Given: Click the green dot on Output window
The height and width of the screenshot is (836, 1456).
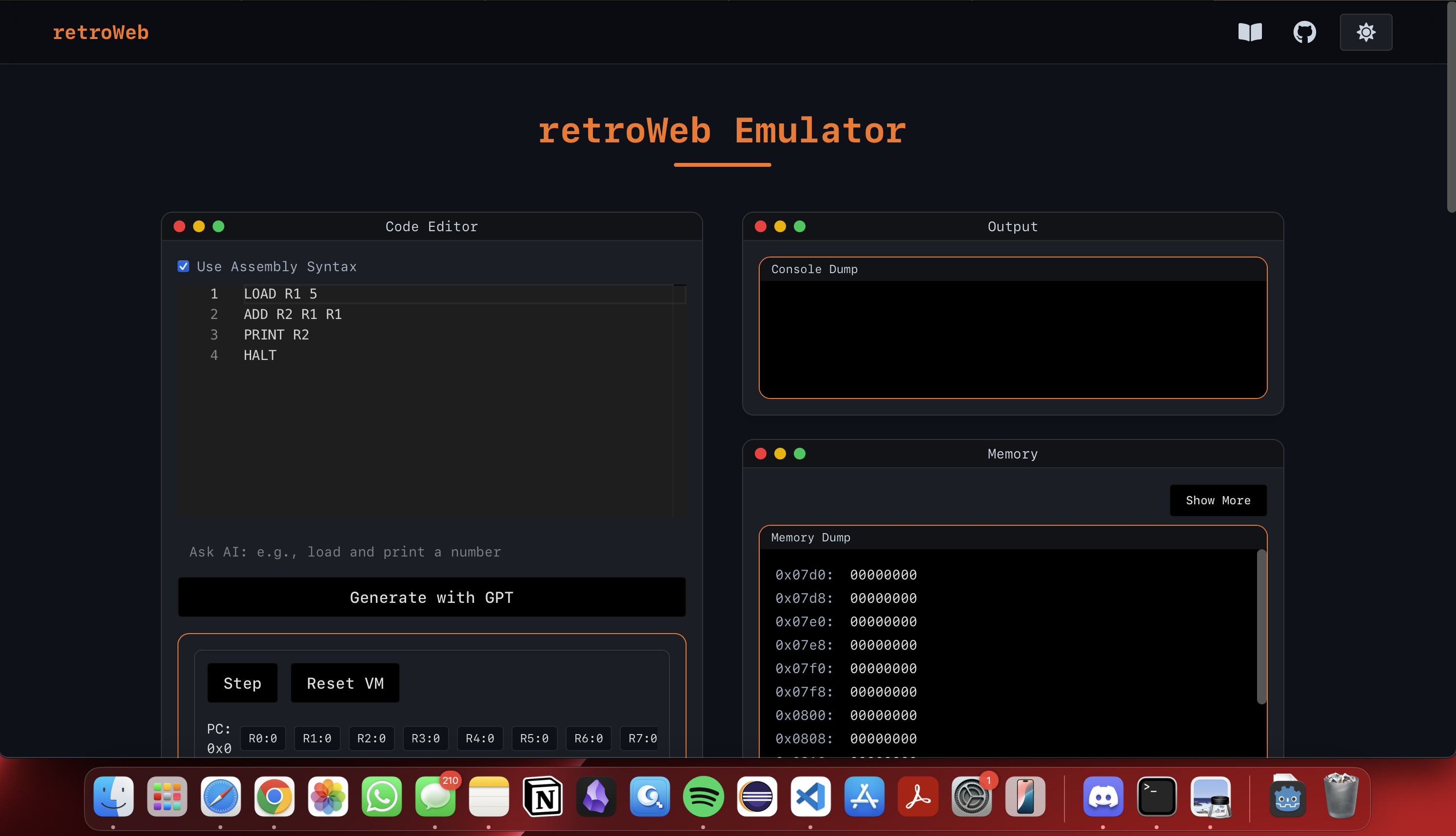Looking at the screenshot, I should 800,226.
